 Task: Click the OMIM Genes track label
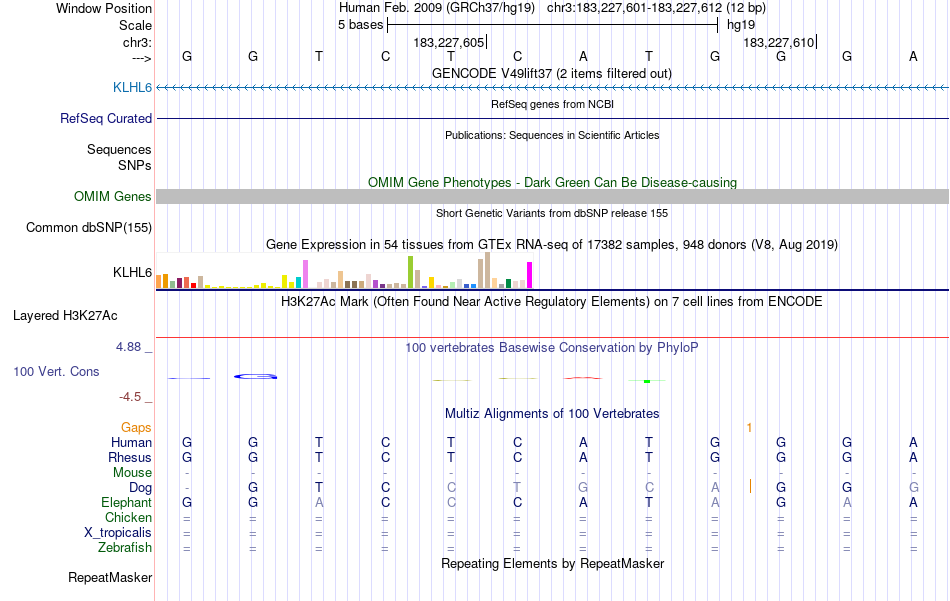[113, 196]
